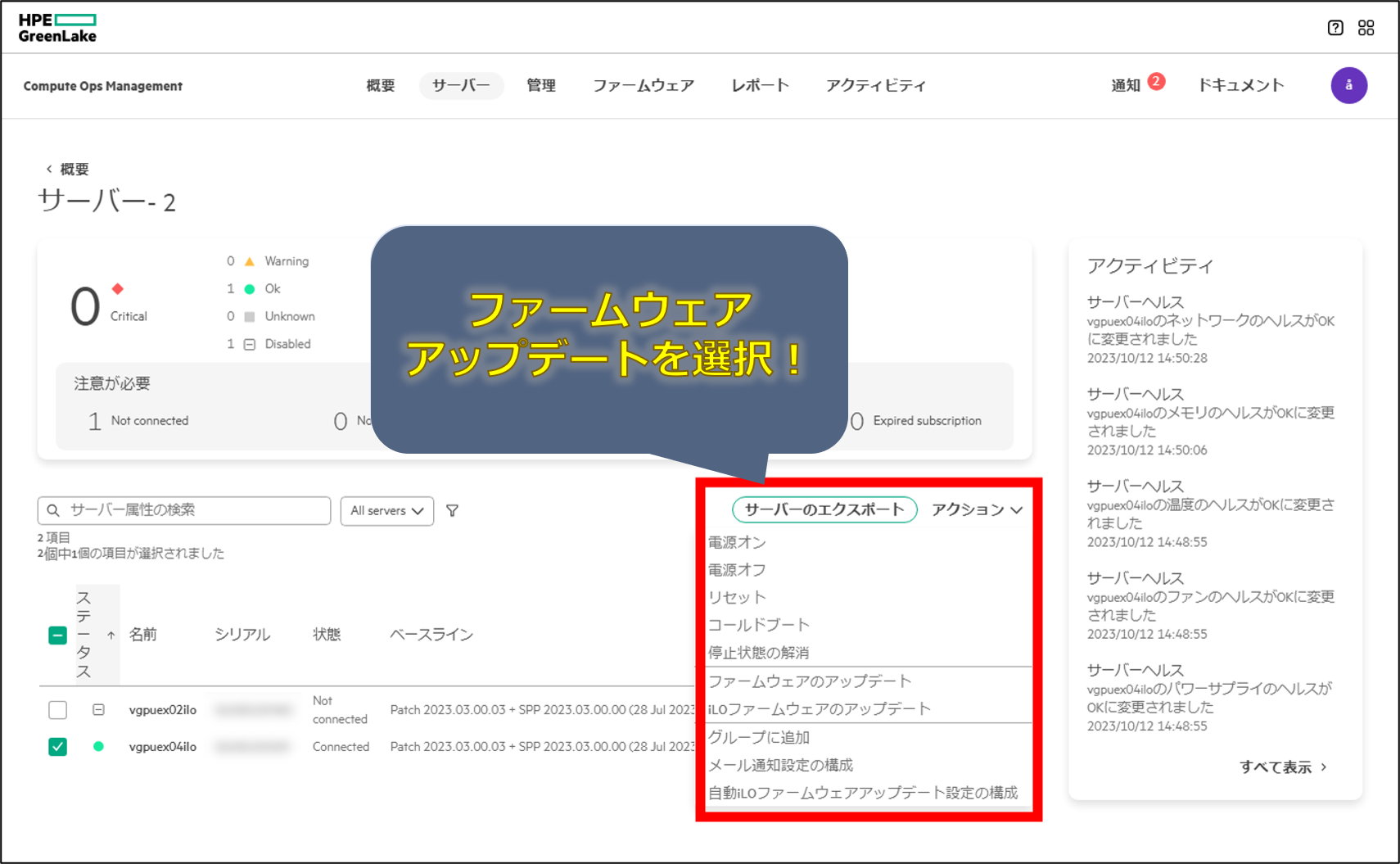Uncheck the vgpuex04ilo row checkbox

point(57,747)
